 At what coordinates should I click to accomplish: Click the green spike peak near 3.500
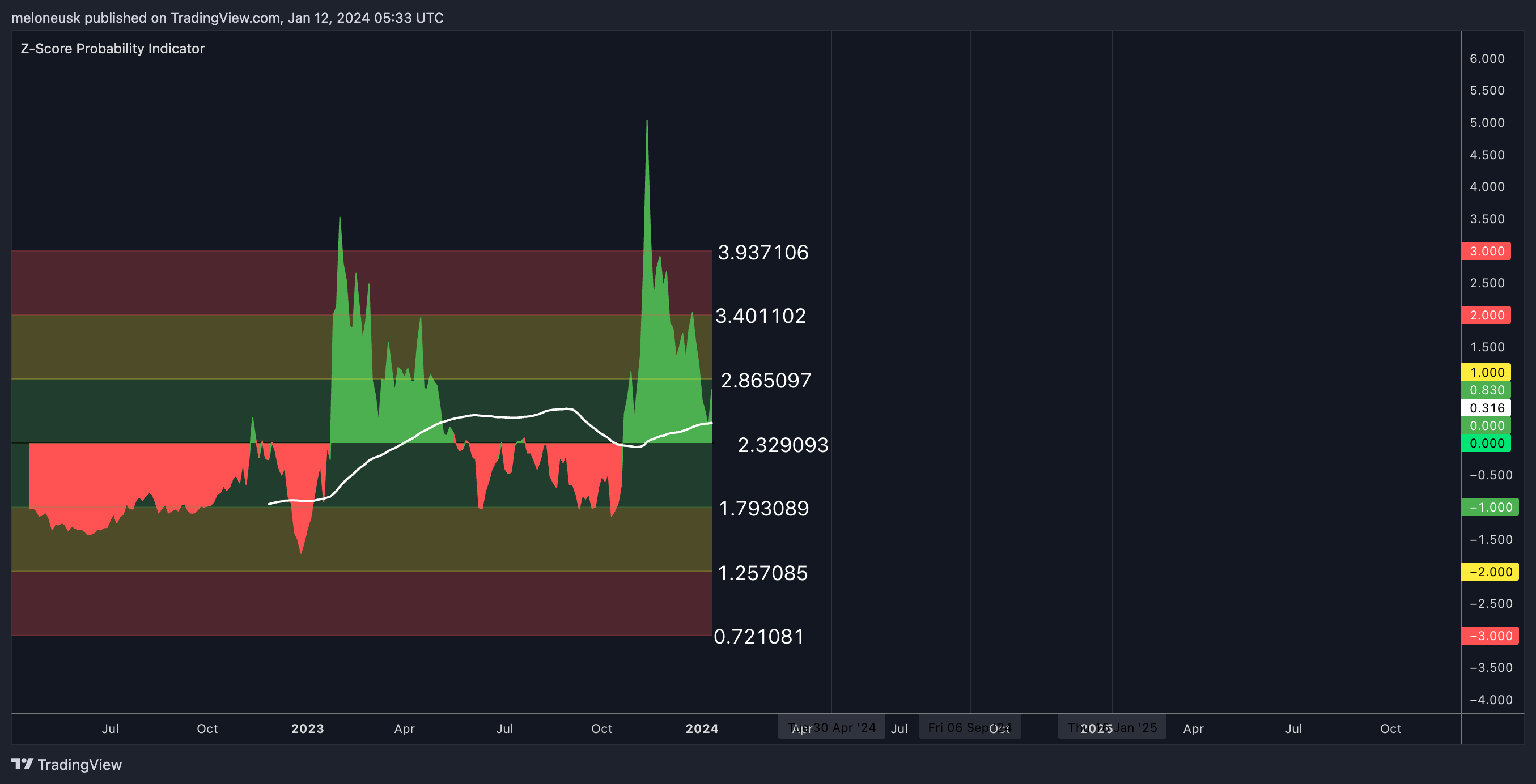click(x=340, y=220)
